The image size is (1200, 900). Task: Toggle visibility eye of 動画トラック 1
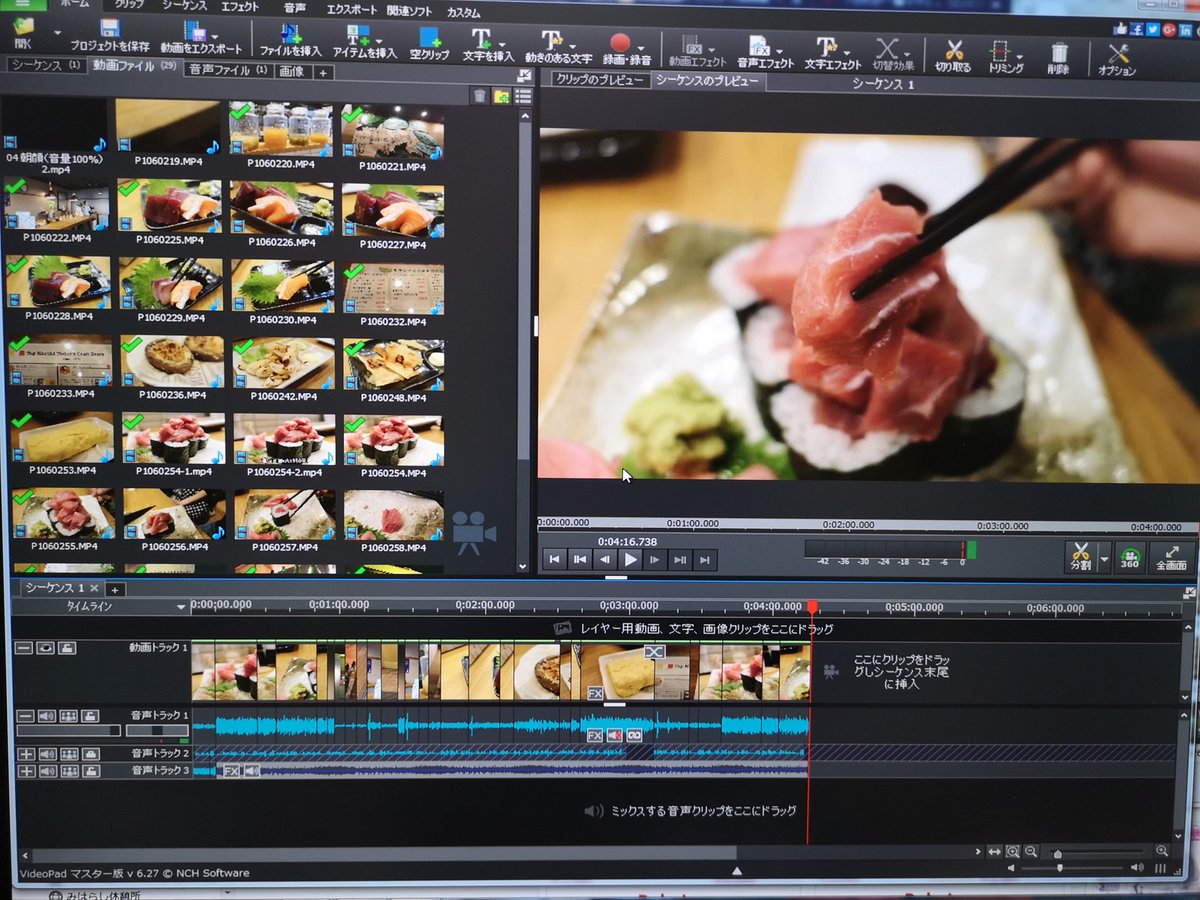coord(46,648)
